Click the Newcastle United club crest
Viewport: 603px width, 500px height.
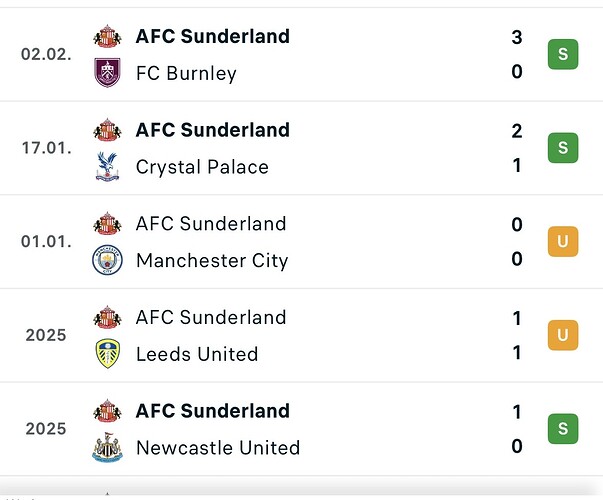(x=107, y=448)
